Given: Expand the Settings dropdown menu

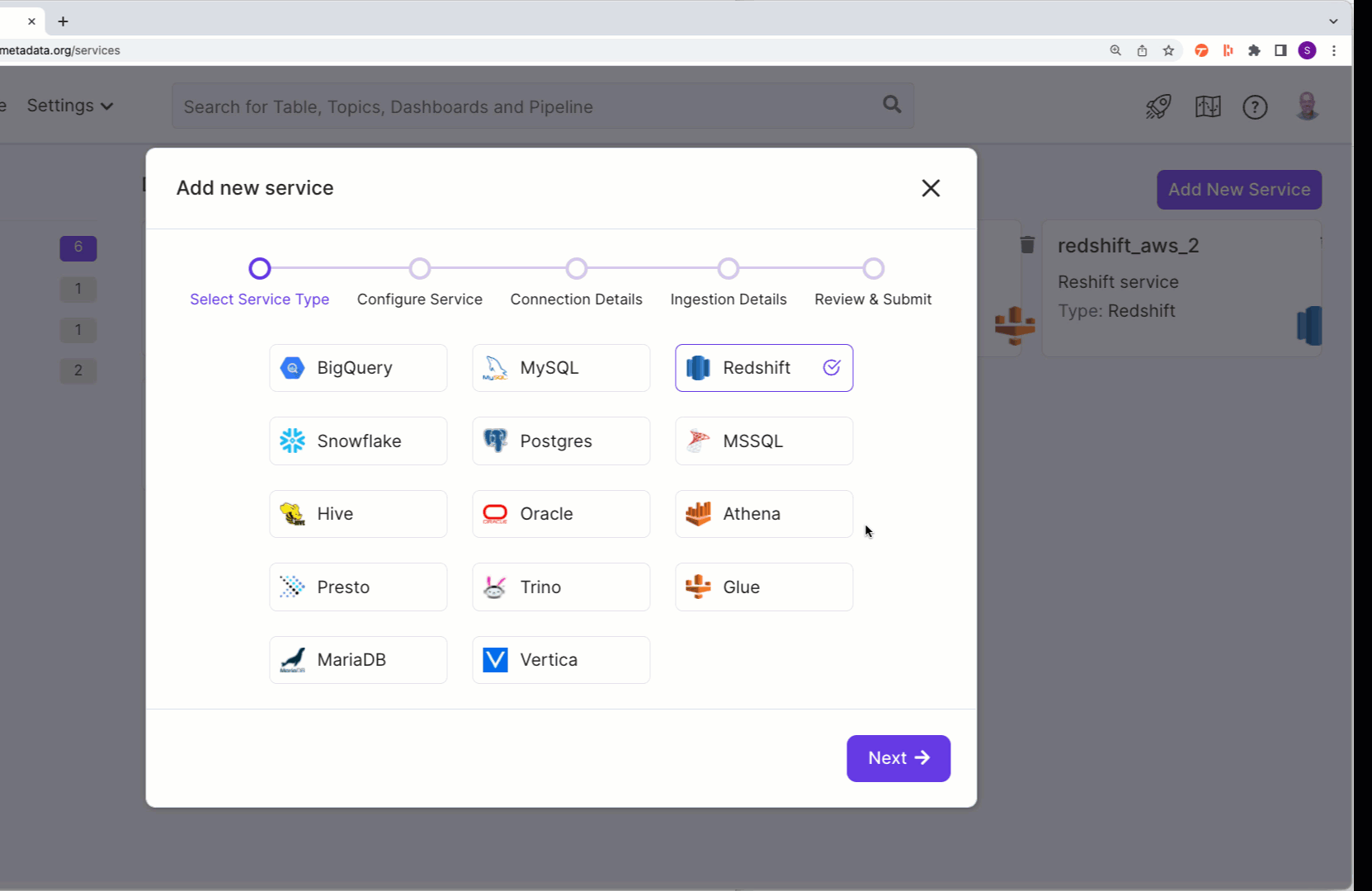Looking at the screenshot, I should click(x=70, y=106).
